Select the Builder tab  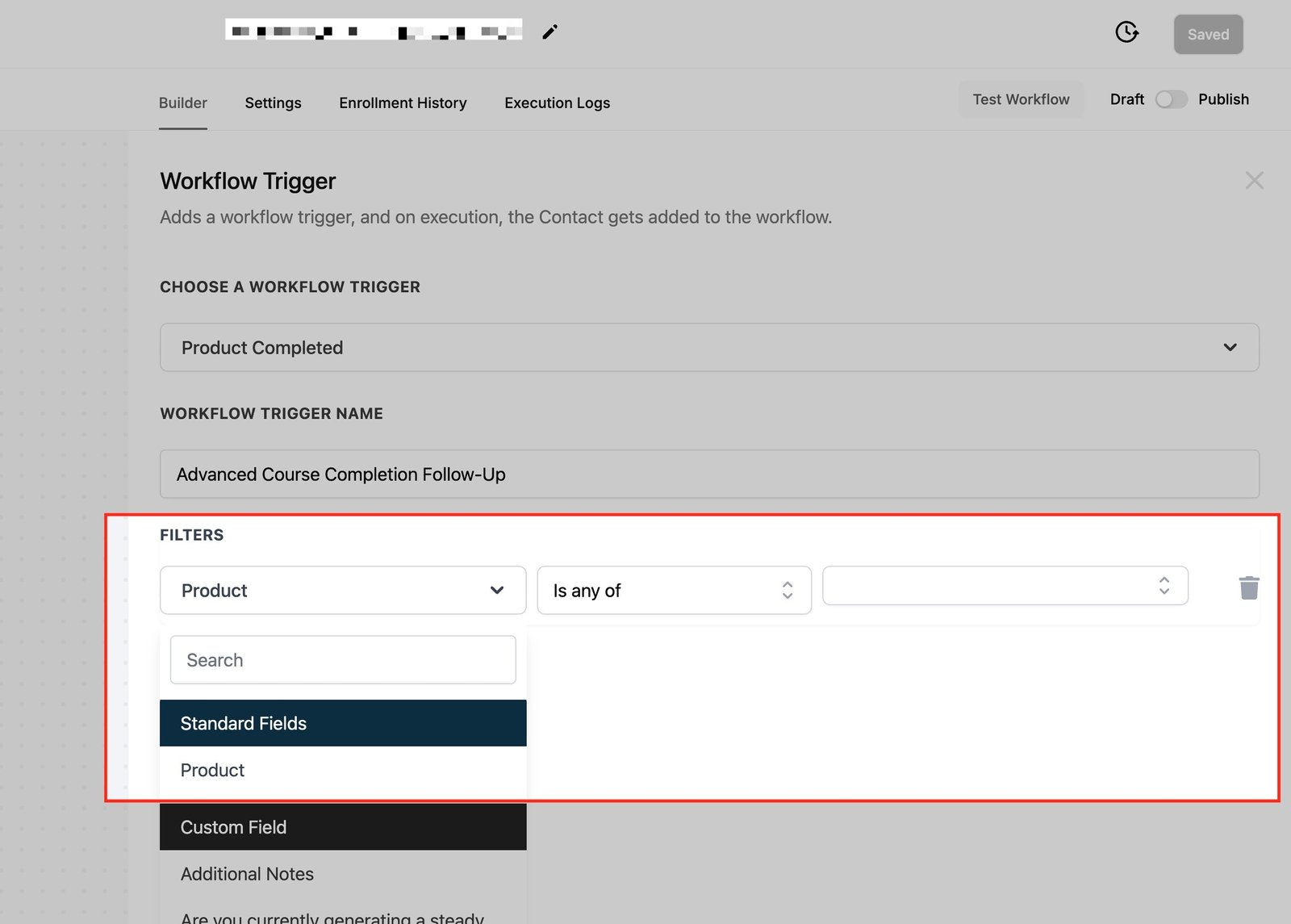pyautogui.click(x=183, y=103)
